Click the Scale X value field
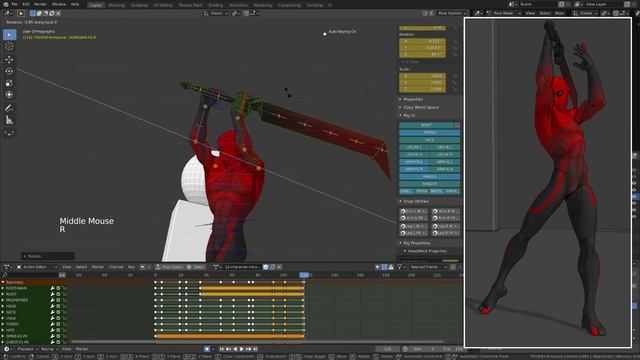 point(422,76)
